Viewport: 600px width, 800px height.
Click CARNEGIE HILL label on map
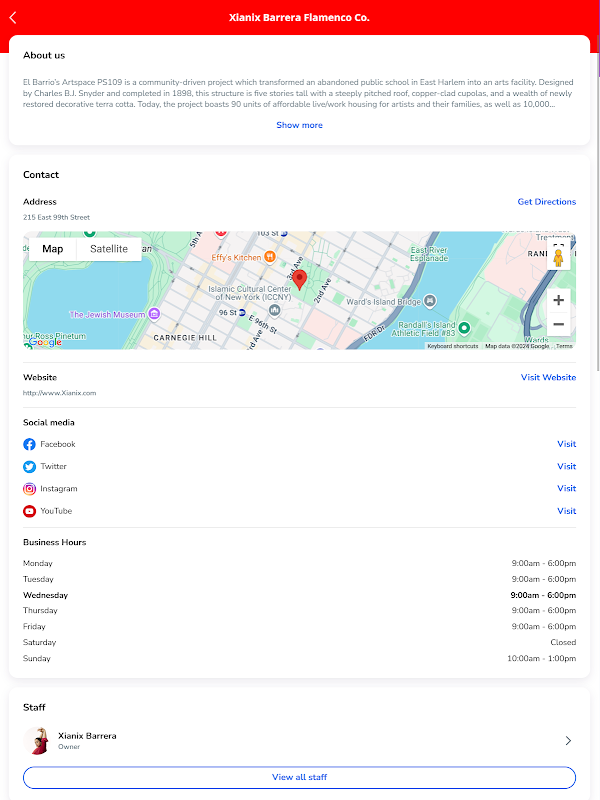point(185,338)
